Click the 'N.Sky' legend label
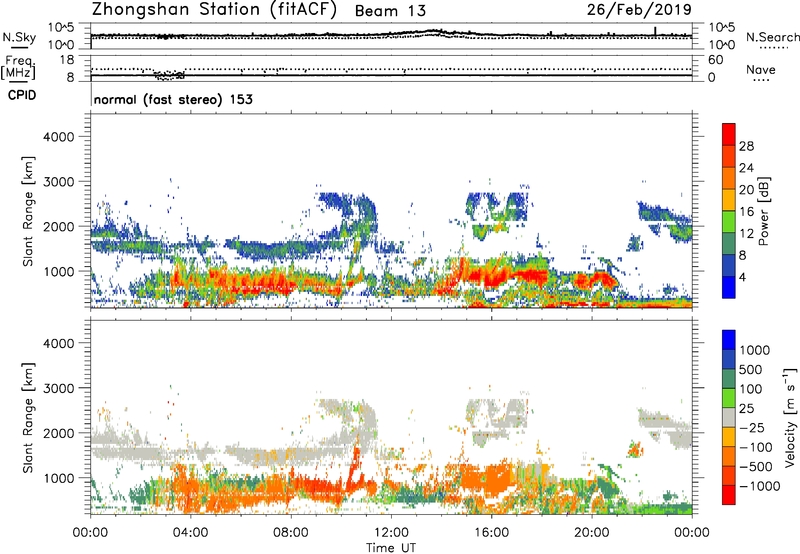800x554 pixels. [19, 37]
